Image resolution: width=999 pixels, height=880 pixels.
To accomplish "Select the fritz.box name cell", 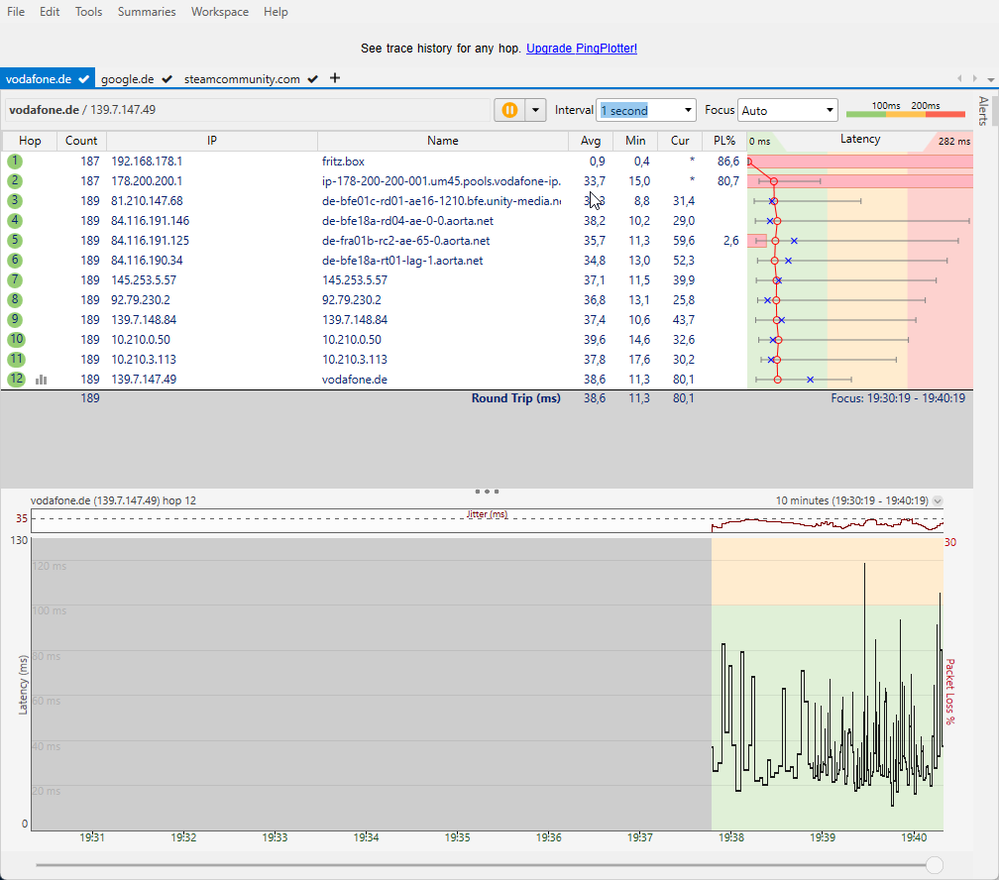I will (343, 161).
